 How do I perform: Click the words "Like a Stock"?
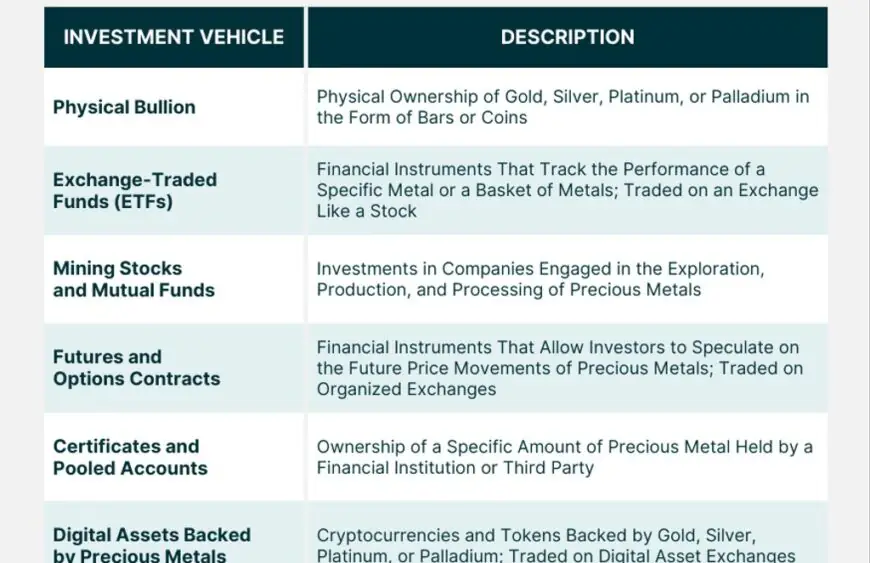[366, 211]
